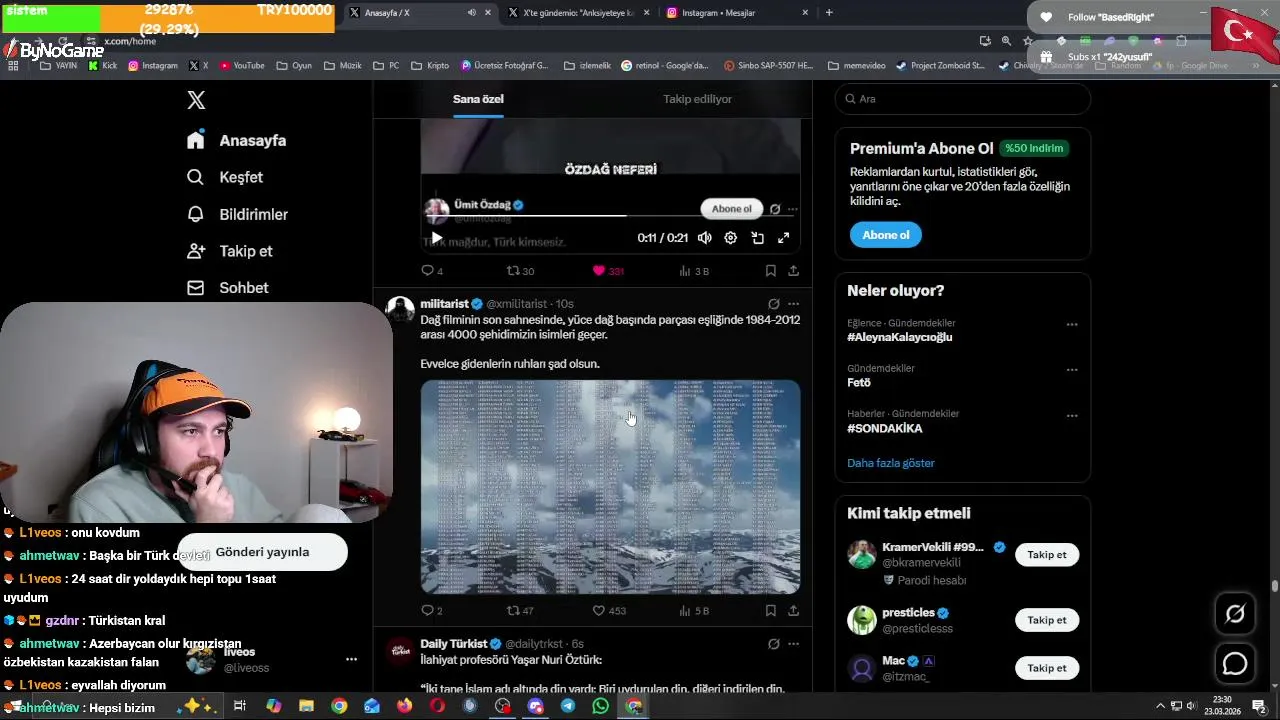Open Anasayfa from the sidebar

click(x=237, y=141)
